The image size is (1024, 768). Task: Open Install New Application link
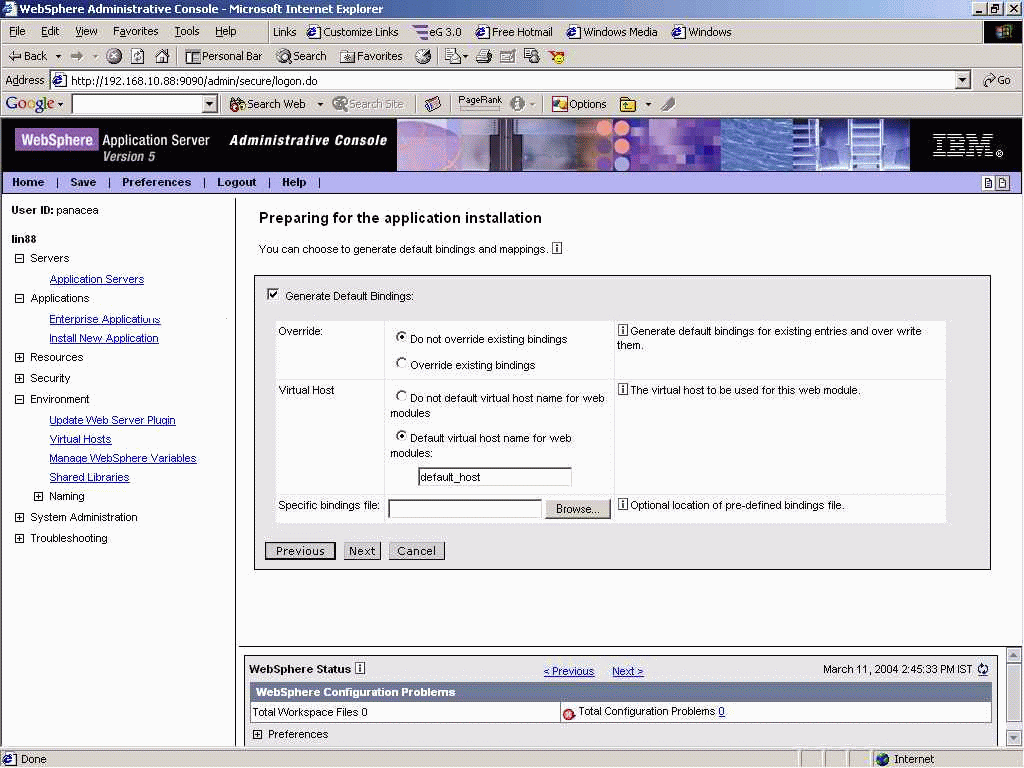(x=103, y=338)
